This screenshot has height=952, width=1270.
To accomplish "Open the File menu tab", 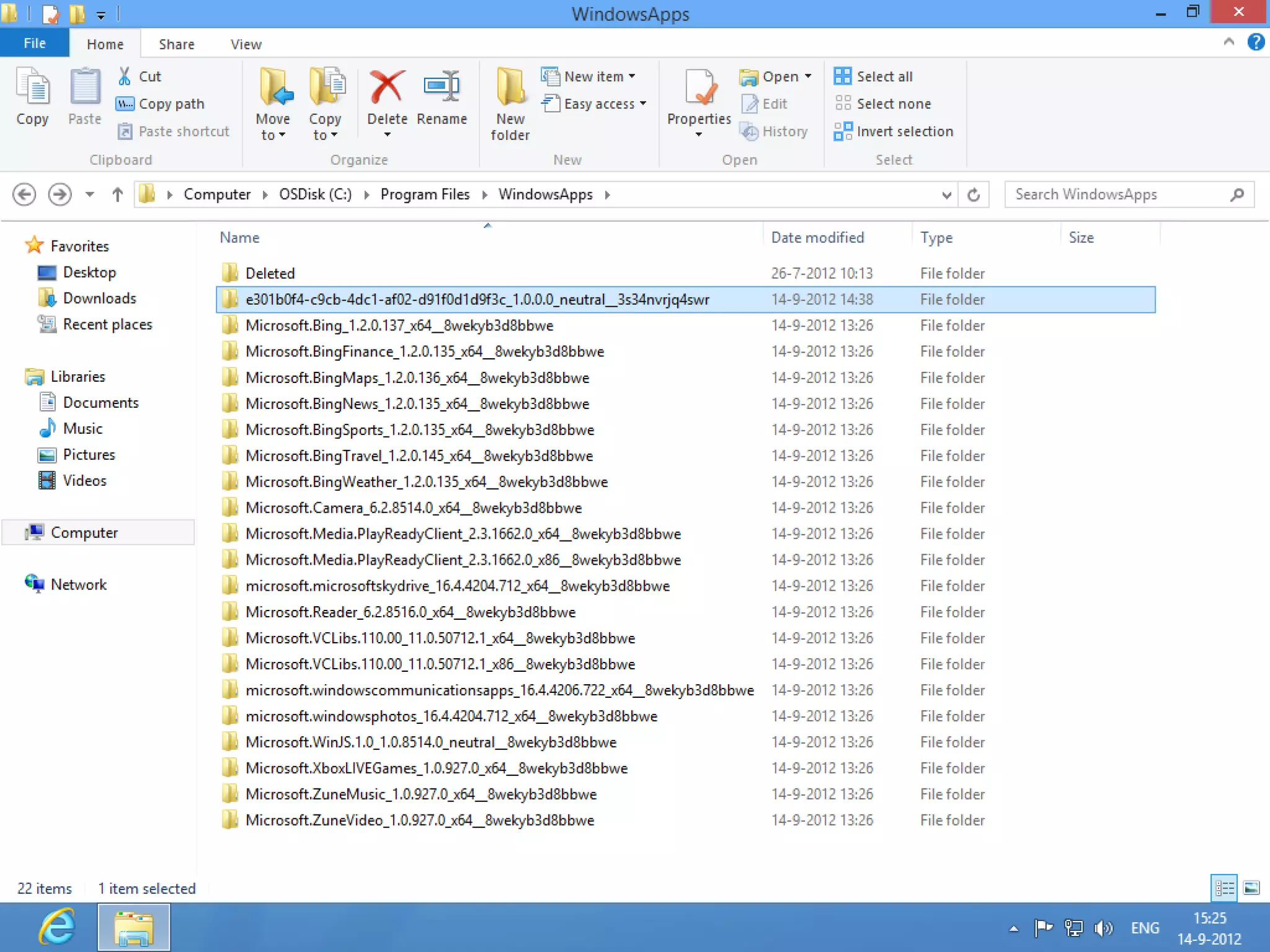I will pos(35,43).
